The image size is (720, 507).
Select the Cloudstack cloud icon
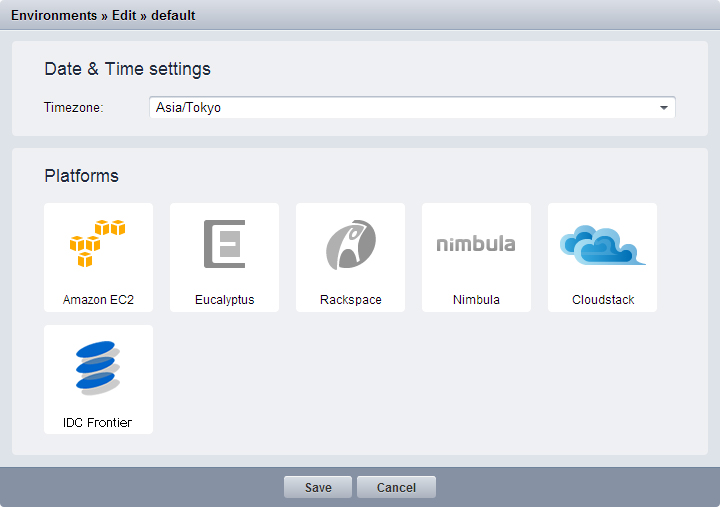(602, 245)
